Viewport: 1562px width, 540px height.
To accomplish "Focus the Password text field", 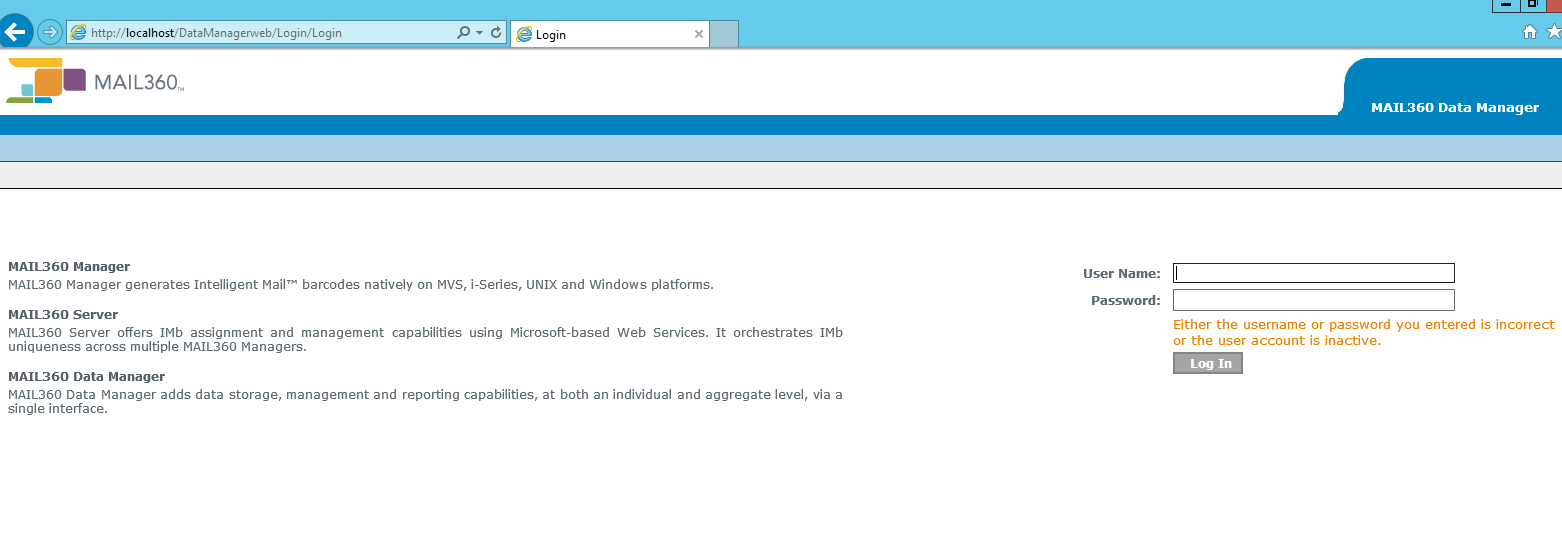I will [1313, 300].
